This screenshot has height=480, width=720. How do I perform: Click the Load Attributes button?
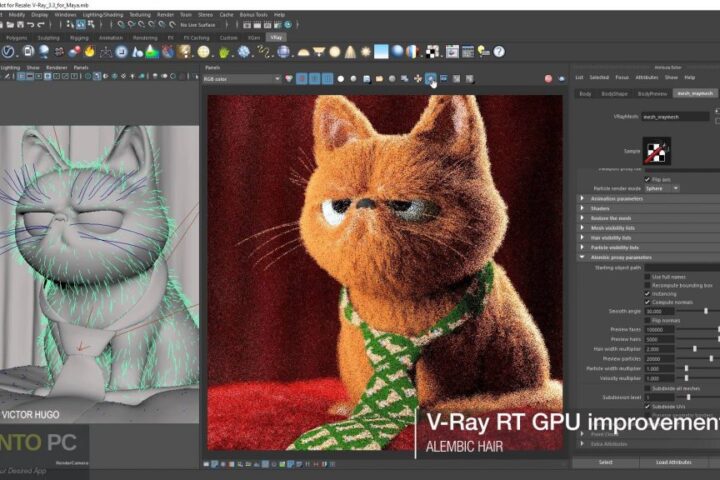(674, 462)
